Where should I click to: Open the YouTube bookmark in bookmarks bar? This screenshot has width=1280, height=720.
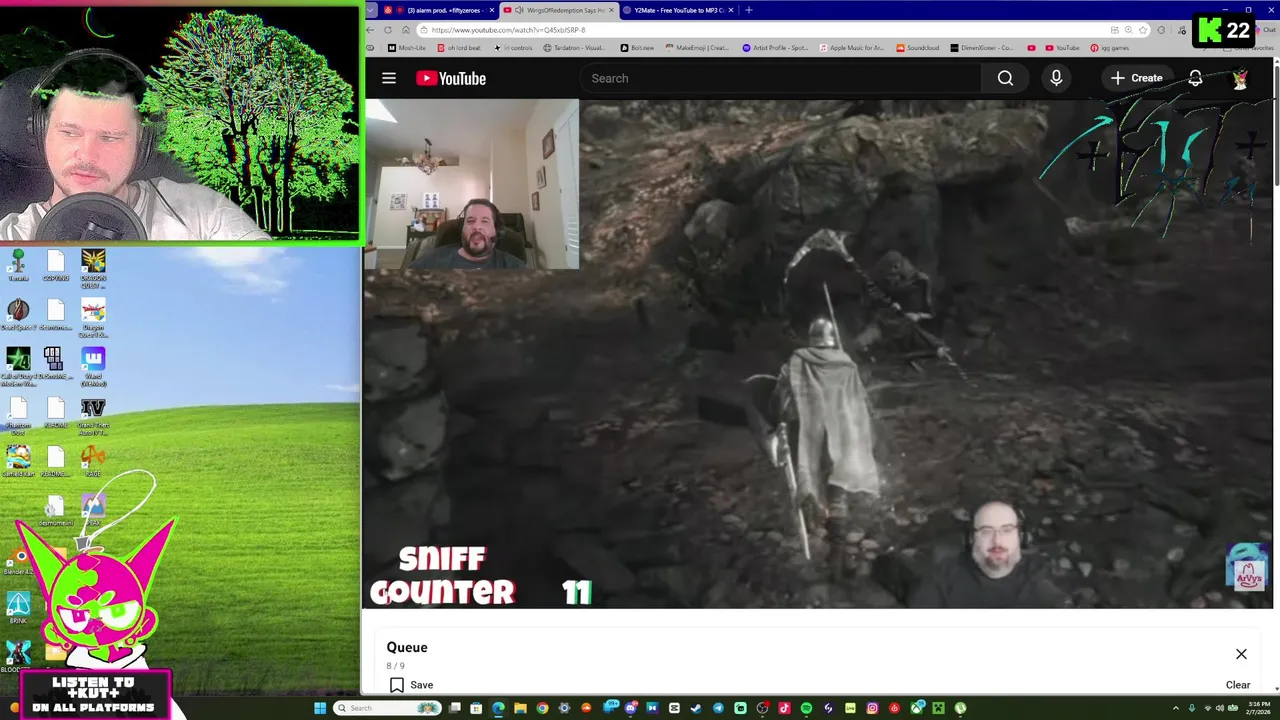pos(1062,48)
